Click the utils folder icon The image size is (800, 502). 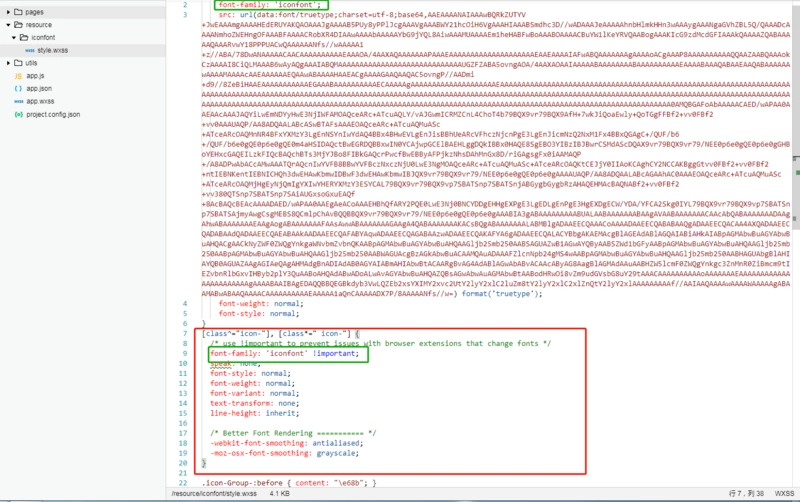[x=18, y=63]
